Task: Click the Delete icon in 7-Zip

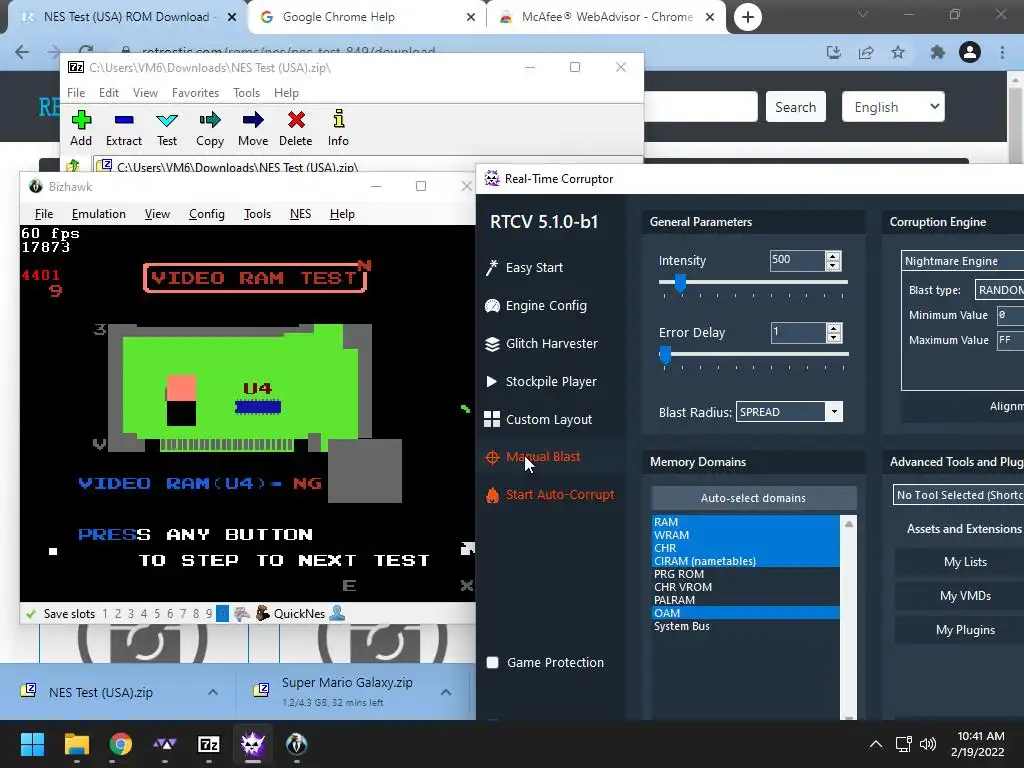Action: 296,120
